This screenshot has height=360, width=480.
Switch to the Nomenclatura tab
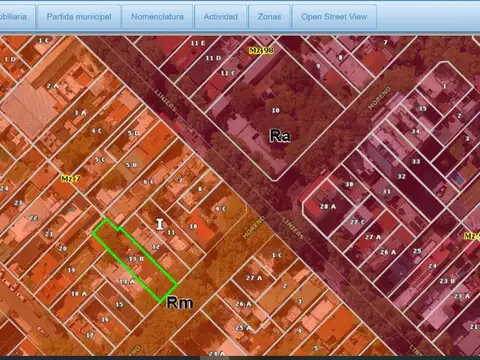(157, 17)
